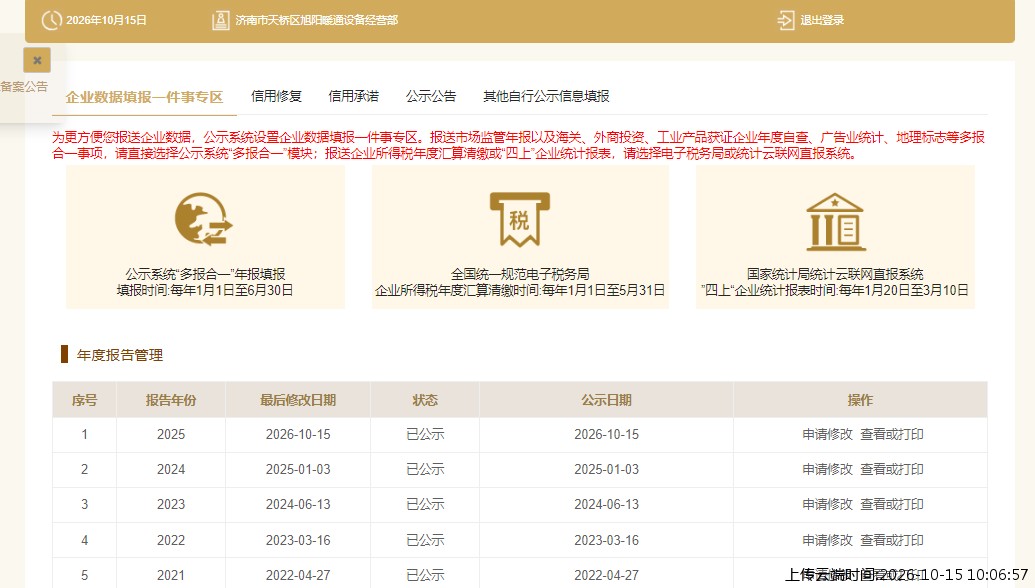Image resolution: width=1035 pixels, height=588 pixels.
Task: Click the 序号 column header
Action: click(x=84, y=400)
